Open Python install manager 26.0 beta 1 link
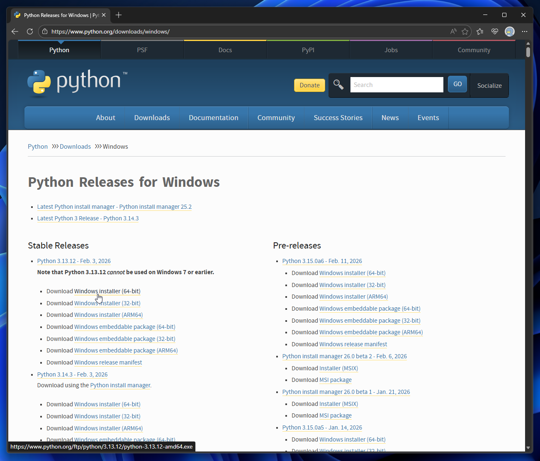 point(346,392)
